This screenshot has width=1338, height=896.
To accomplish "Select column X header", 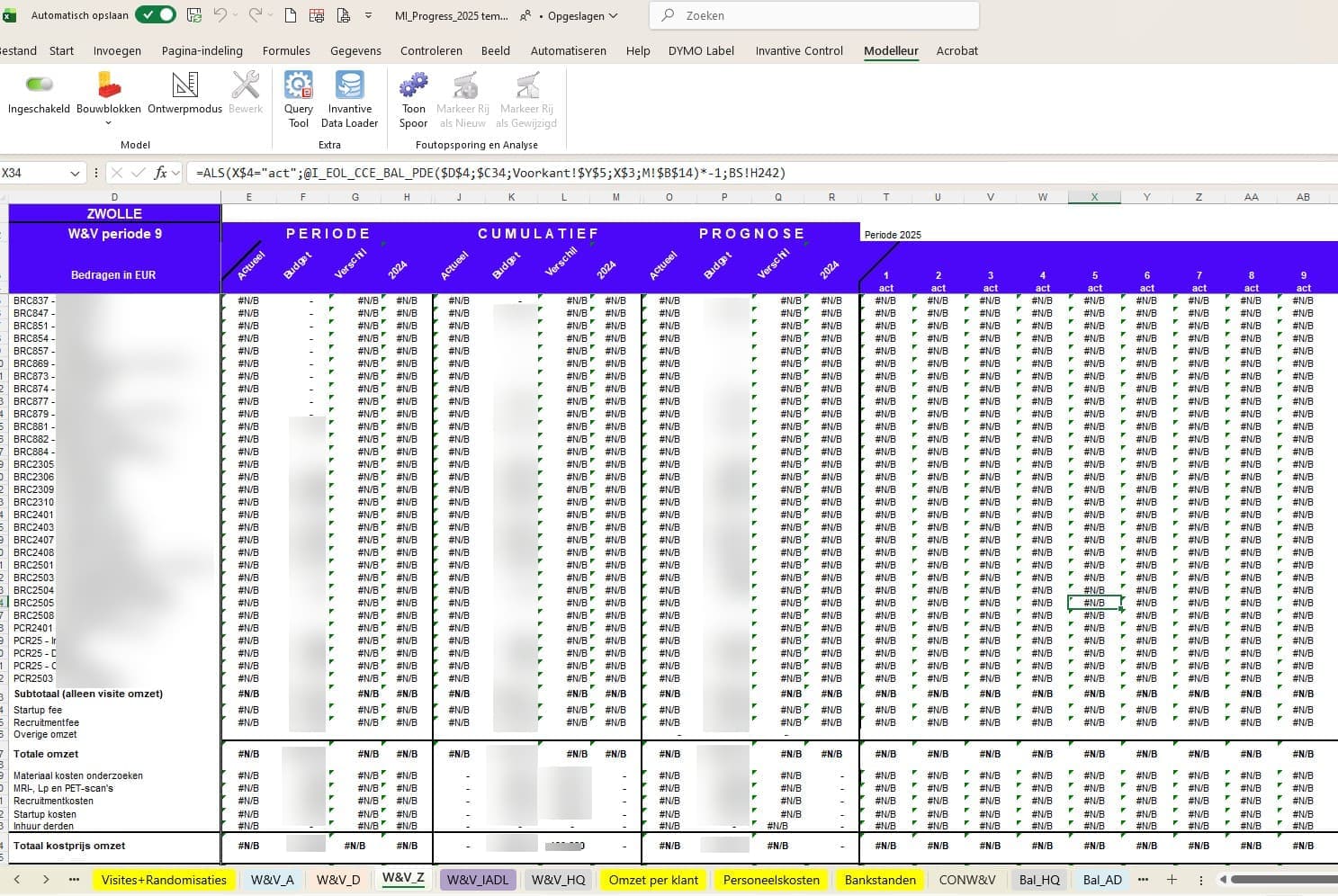I will 1094,197.
